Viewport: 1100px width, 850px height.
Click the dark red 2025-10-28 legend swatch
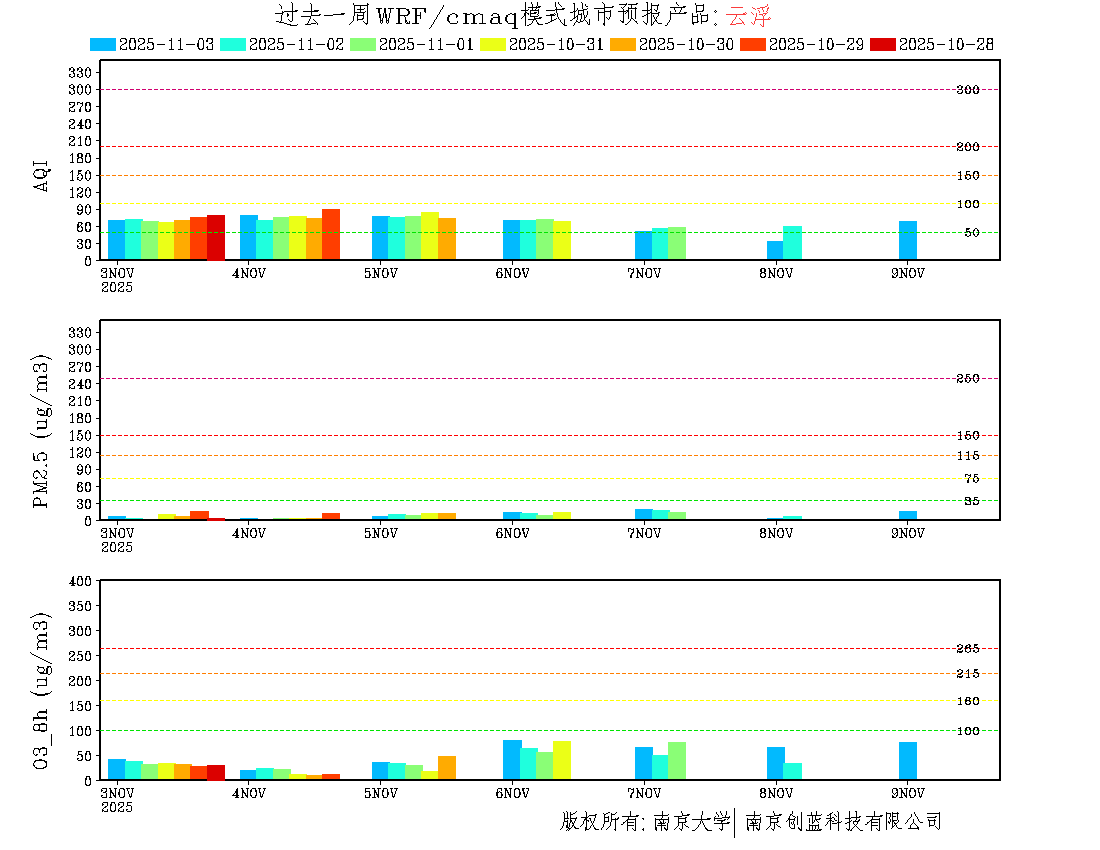tap(883, 44)
